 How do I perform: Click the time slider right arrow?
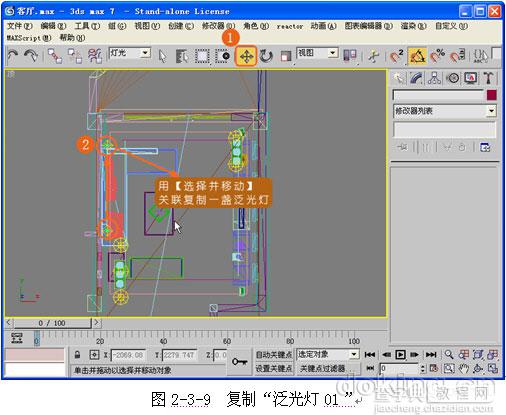(x=97, y=323)
